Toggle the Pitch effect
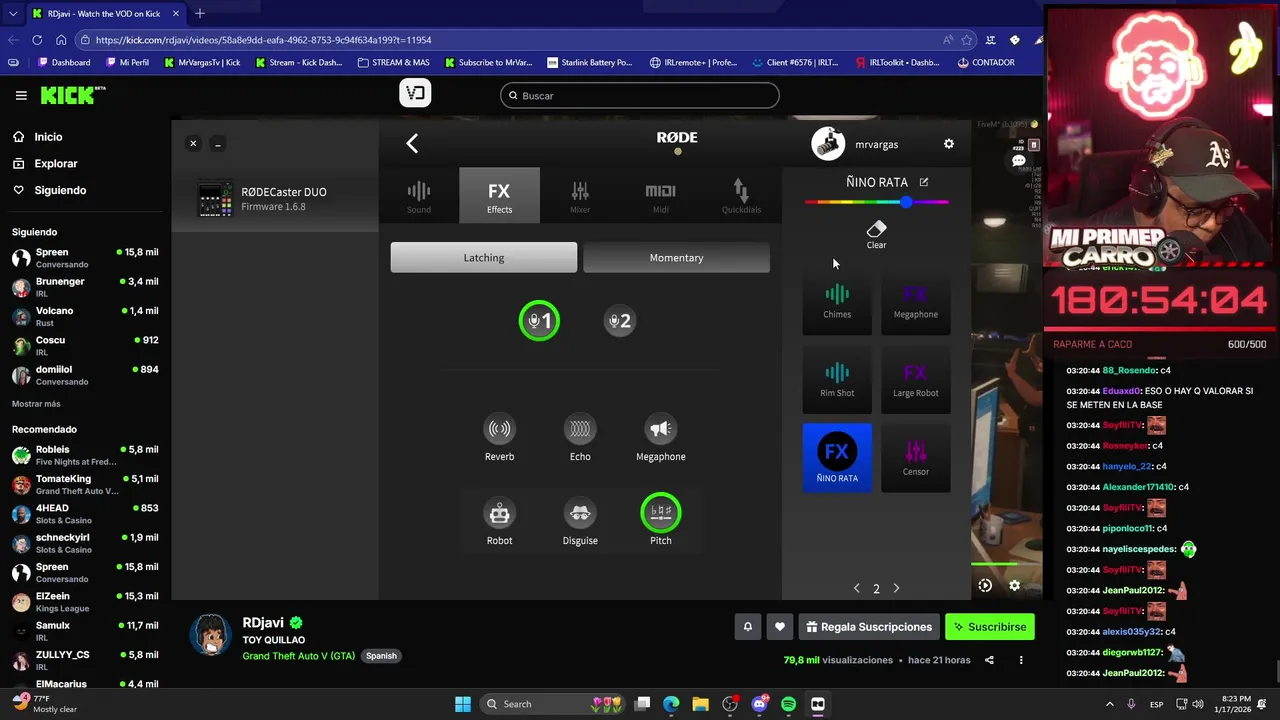Screen dimensions: 1280x720 [660, 512]
